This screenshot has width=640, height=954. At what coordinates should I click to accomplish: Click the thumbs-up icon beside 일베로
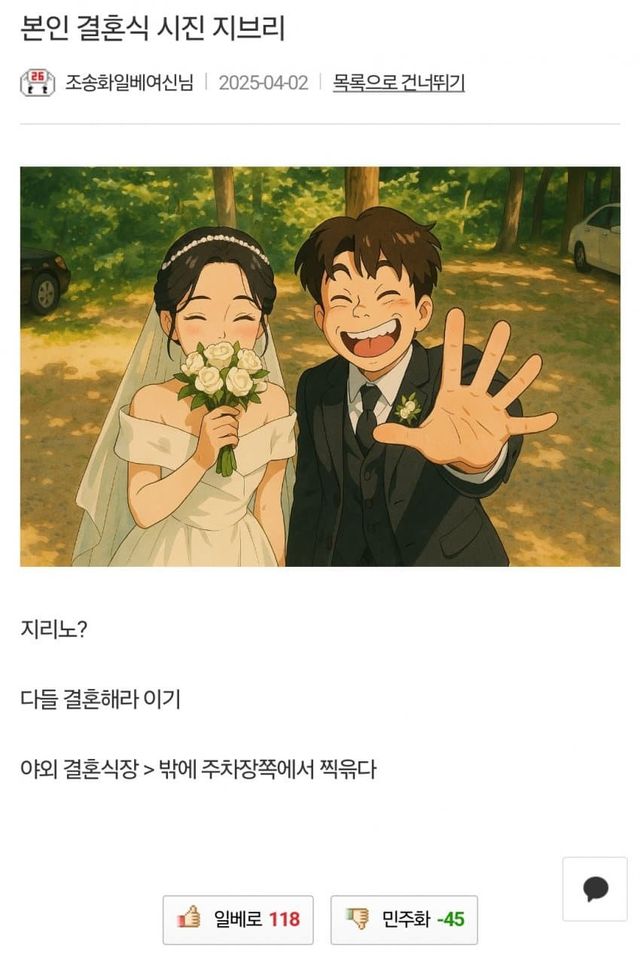pyautogui.click(x=189, y=917)
